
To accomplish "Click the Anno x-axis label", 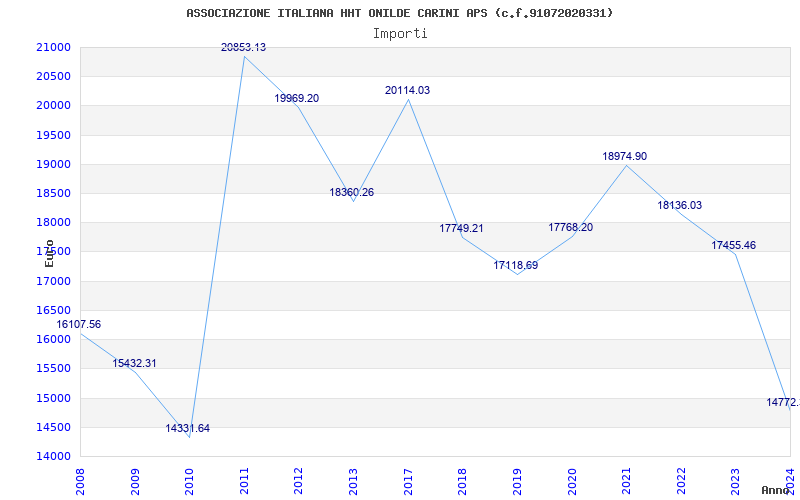I will [x=776, y=490].
